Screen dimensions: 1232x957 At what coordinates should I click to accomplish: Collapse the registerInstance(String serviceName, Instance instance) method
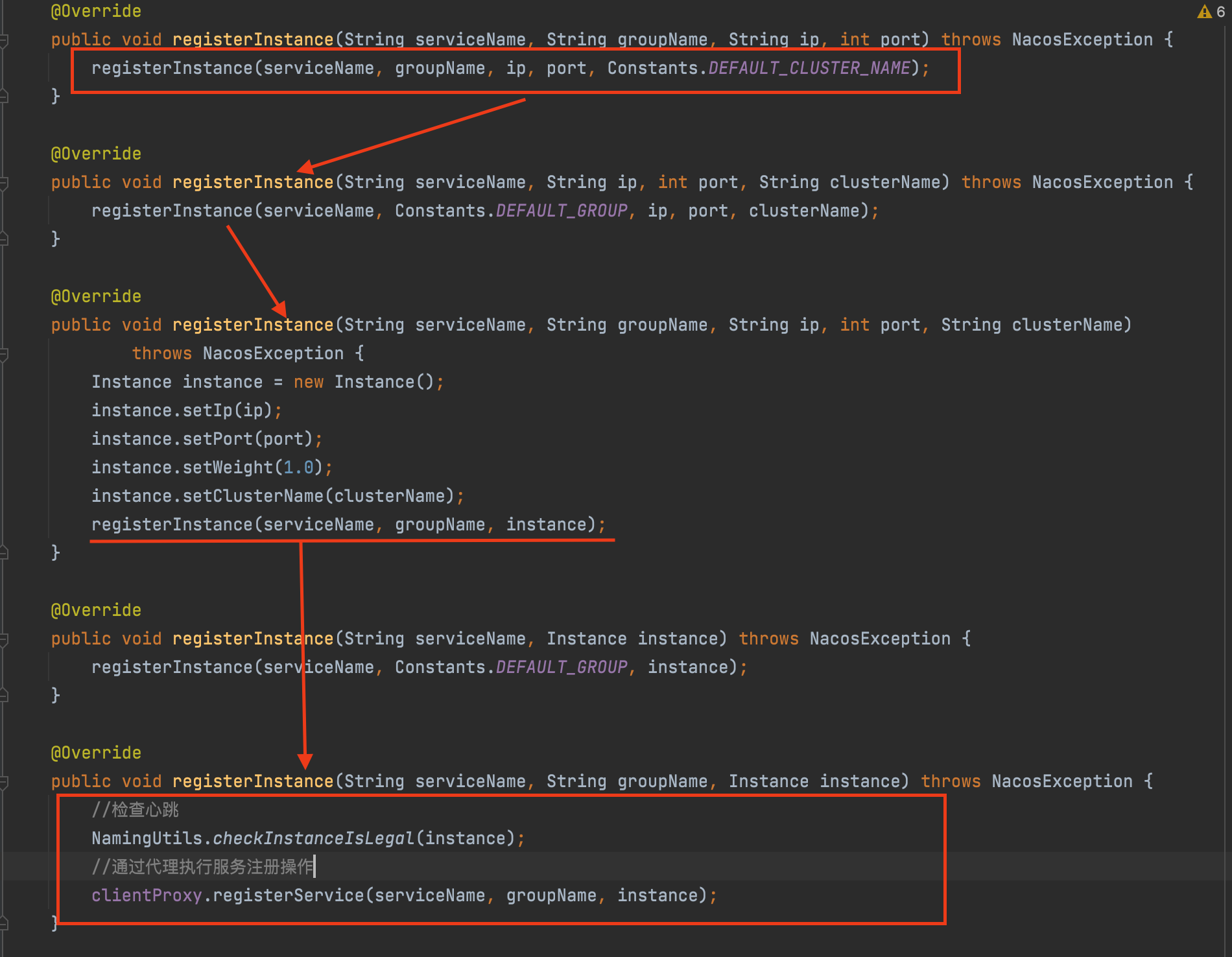pyautogui.click(x=4, y=640)
